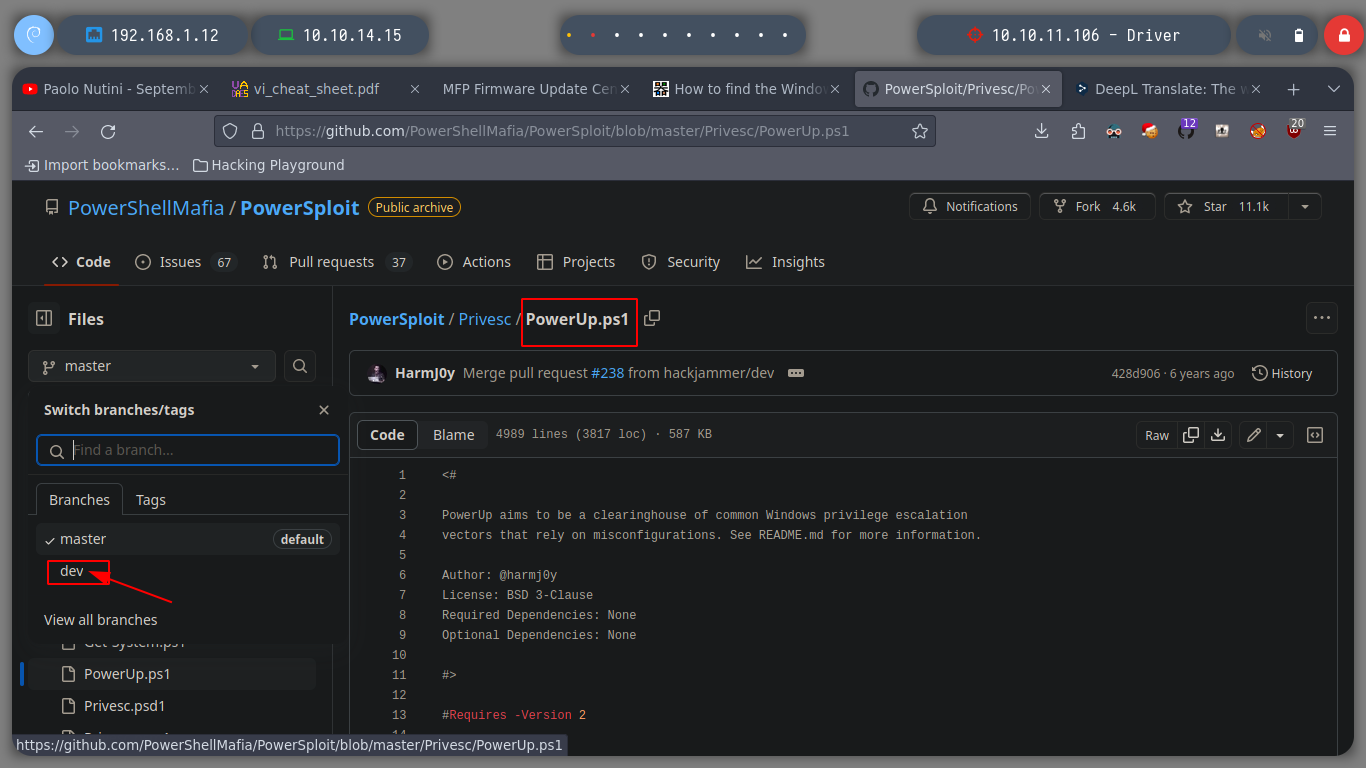Click the 10.10.14.15 VPN address widget
The height and width of the screenshot is (768, 1366).
click(340, 35)
